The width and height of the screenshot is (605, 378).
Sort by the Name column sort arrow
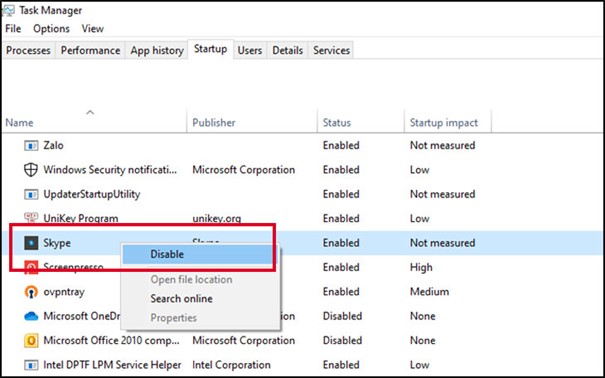[x=90, y=113]
